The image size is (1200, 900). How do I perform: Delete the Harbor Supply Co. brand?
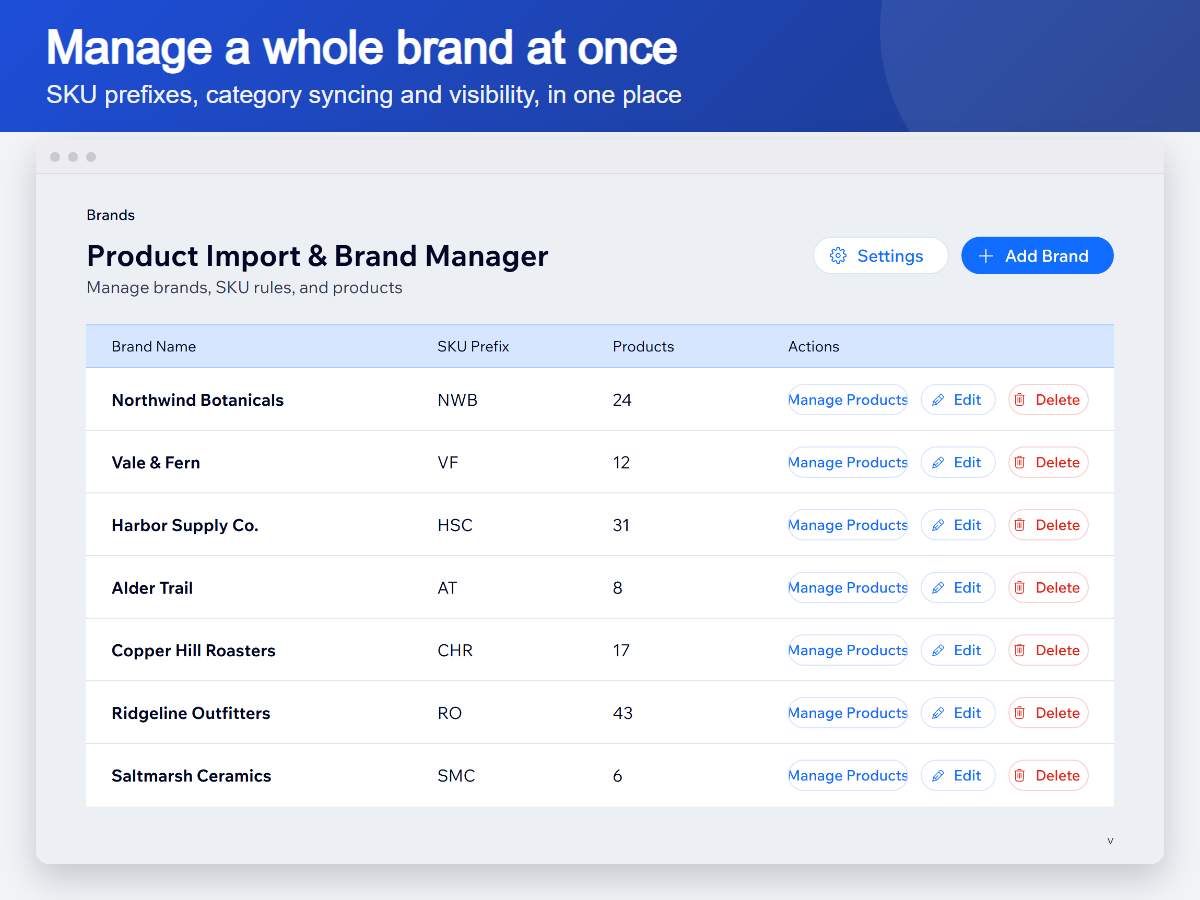coord(1048,525)
